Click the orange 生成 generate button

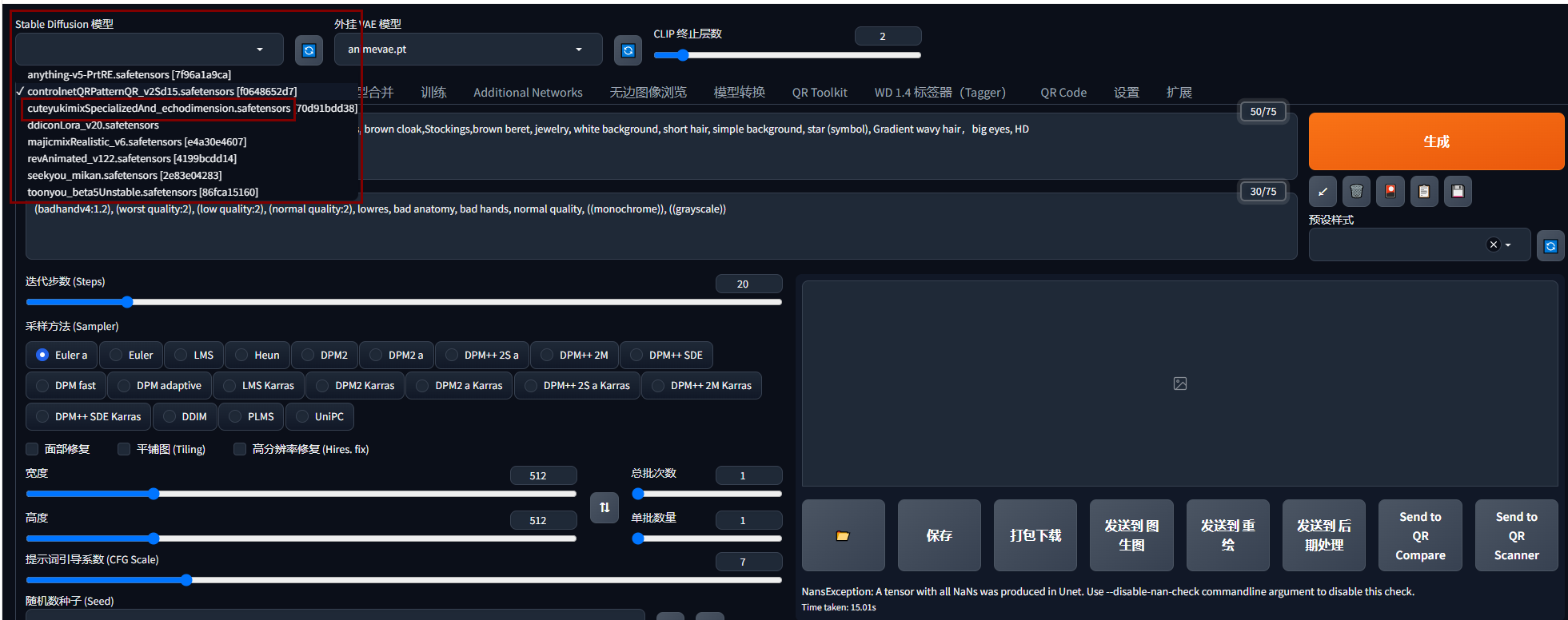click(1436, 141)
